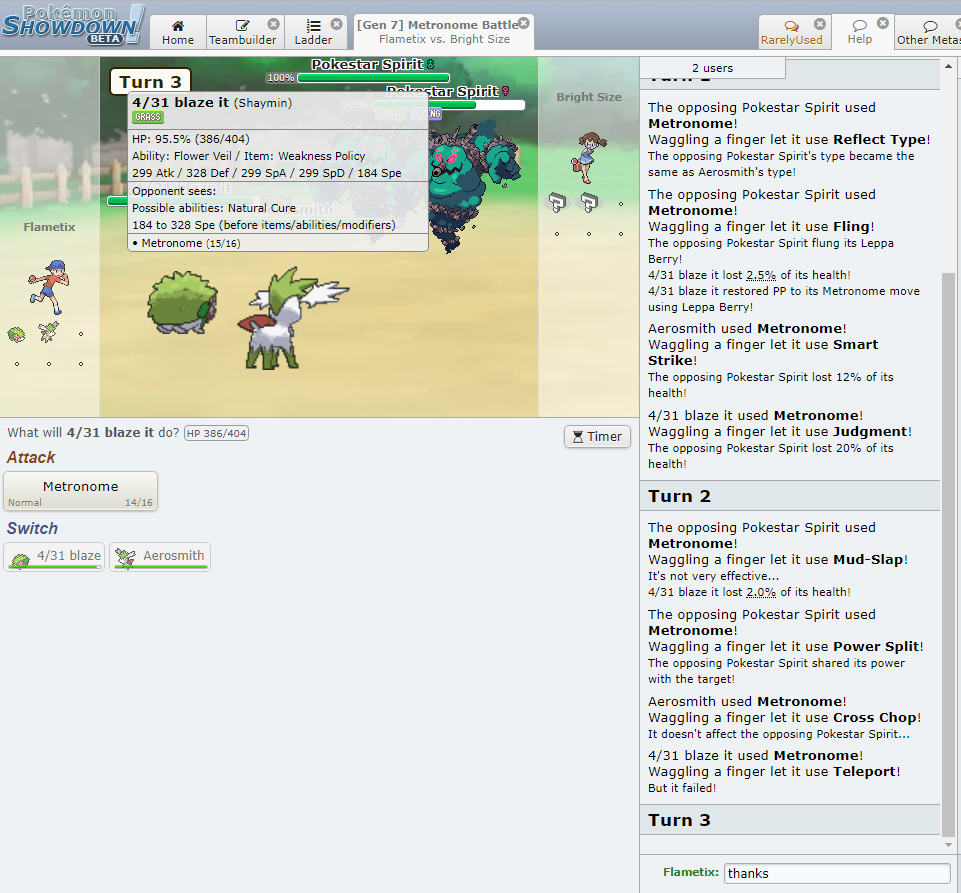Click the 2.5% health loss text
The width and height of the screenshot is (961, 893).
pyautogui.click(x=761, y=275)
